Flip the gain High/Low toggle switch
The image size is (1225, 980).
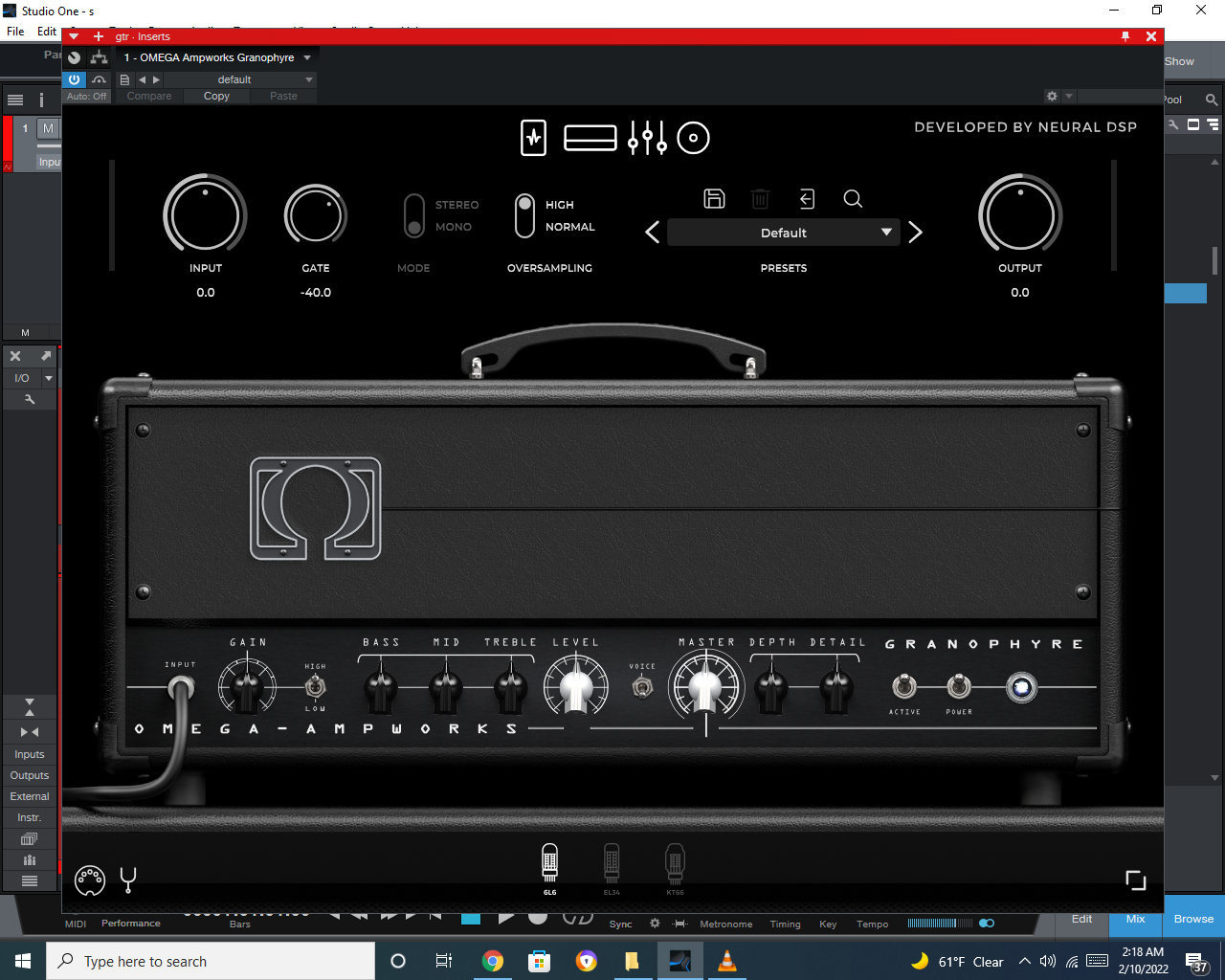pyautogui.click(x=315, y=686)
